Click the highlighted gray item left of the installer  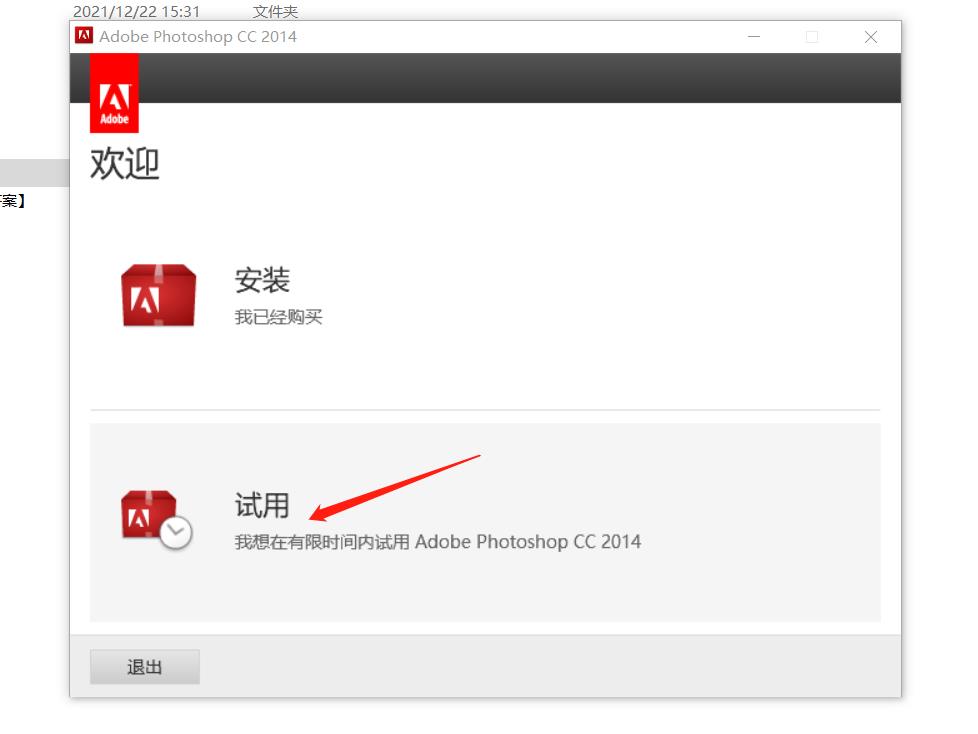pos(34,173)
